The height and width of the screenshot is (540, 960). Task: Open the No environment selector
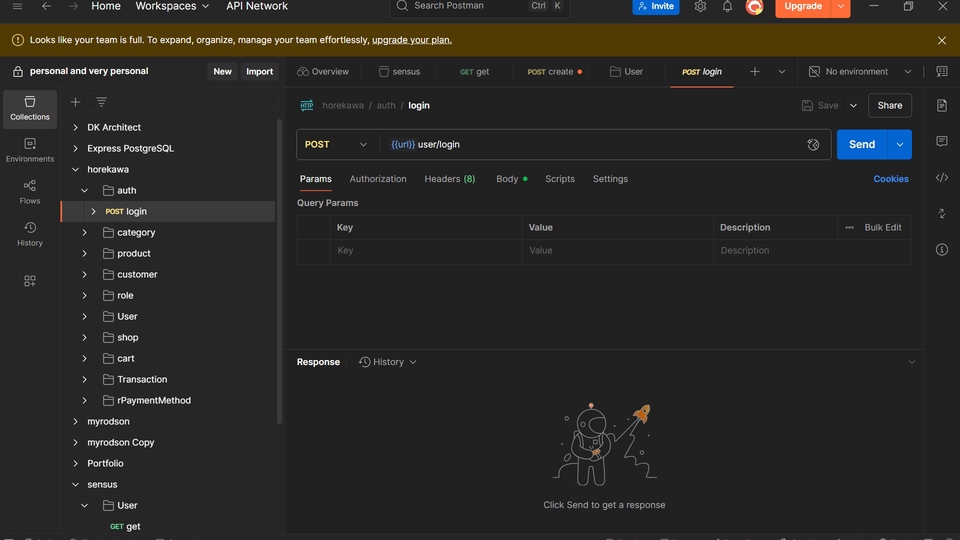(x=860, y=72)
